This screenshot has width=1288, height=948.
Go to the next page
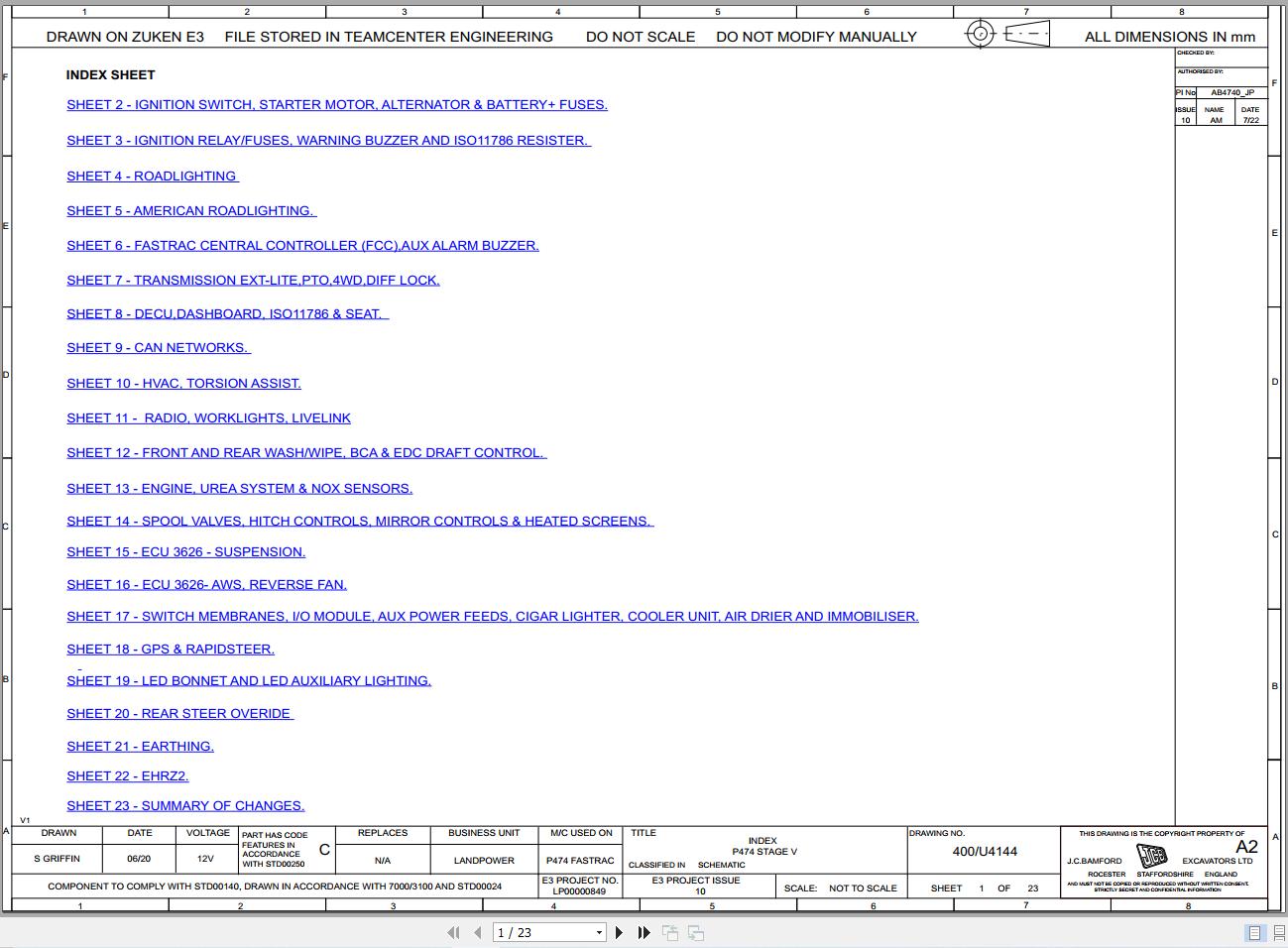tap(620, 932)
